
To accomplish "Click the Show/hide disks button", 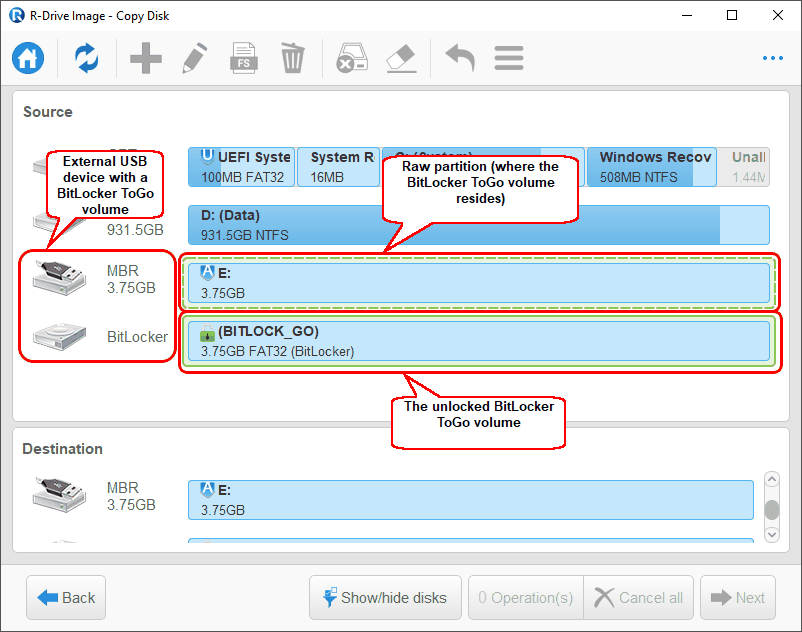I will pyautogui.click(x=385, y=597).
